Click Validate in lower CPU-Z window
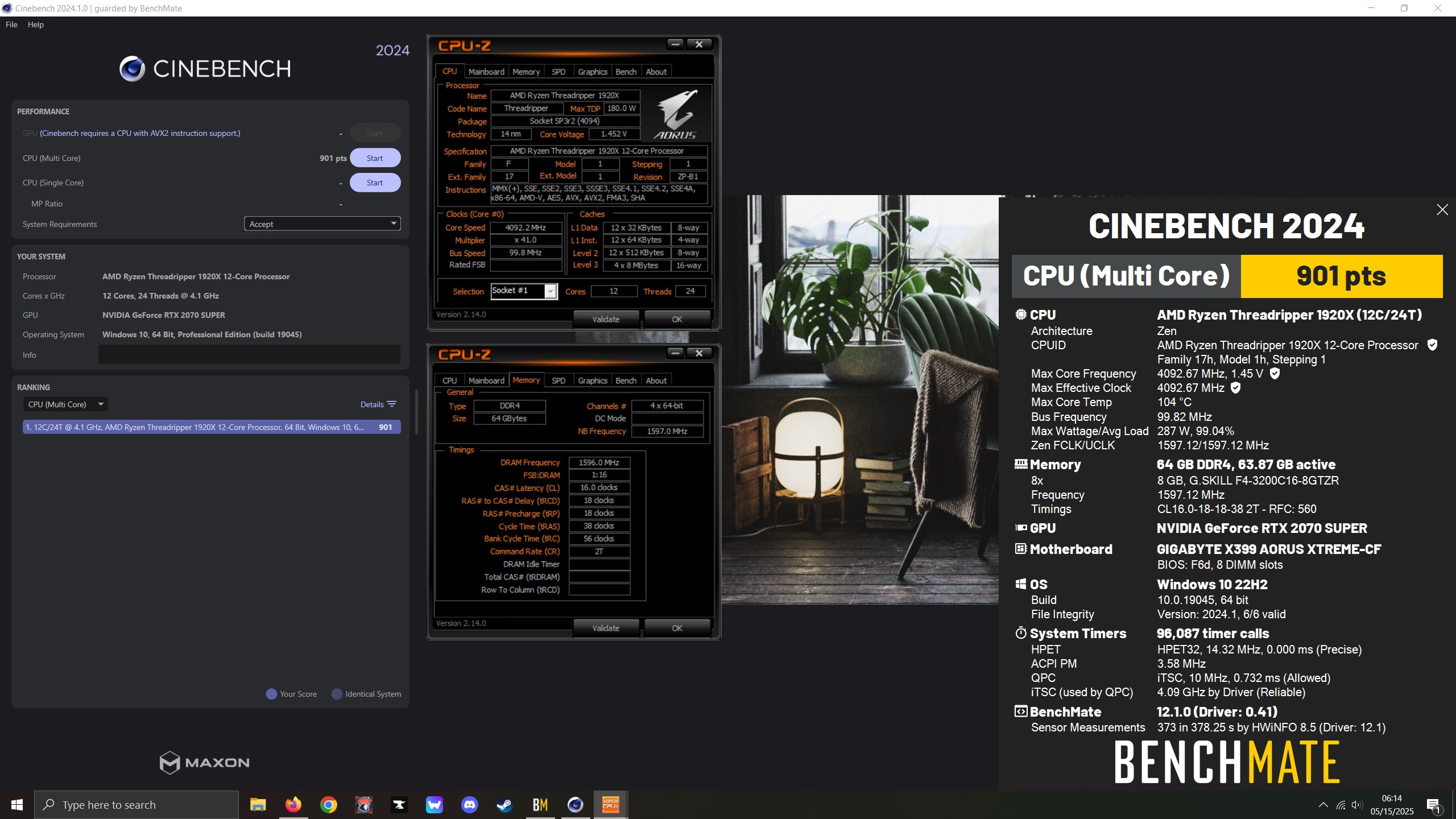Screen dimensions: 1456x819 pyautogui.click(x=606, y=628)
